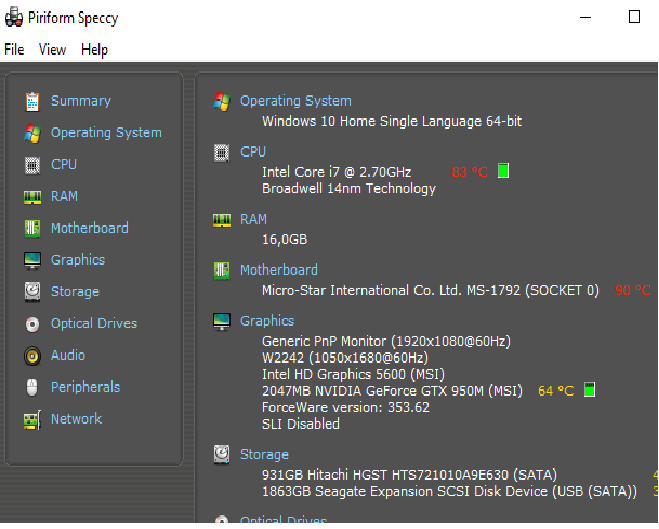
Task: Click '931GB Hitachi HGST HTS721010A9E630 (SATA)' line
Action: click(409, 475)
